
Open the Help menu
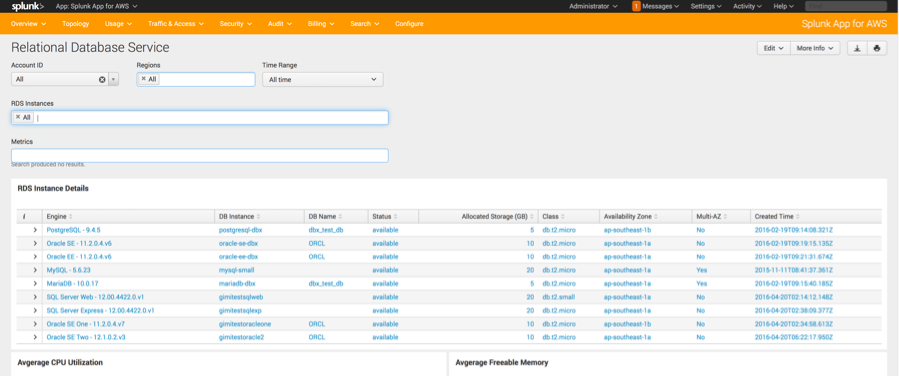783,6
